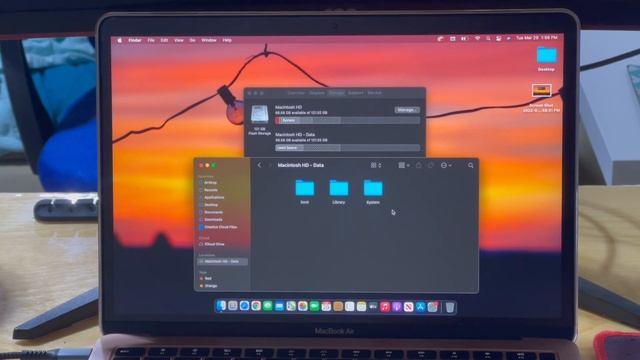Screen dimensions: 640x360
Task: Open the folder left of Library
Action: coord(304,192)
